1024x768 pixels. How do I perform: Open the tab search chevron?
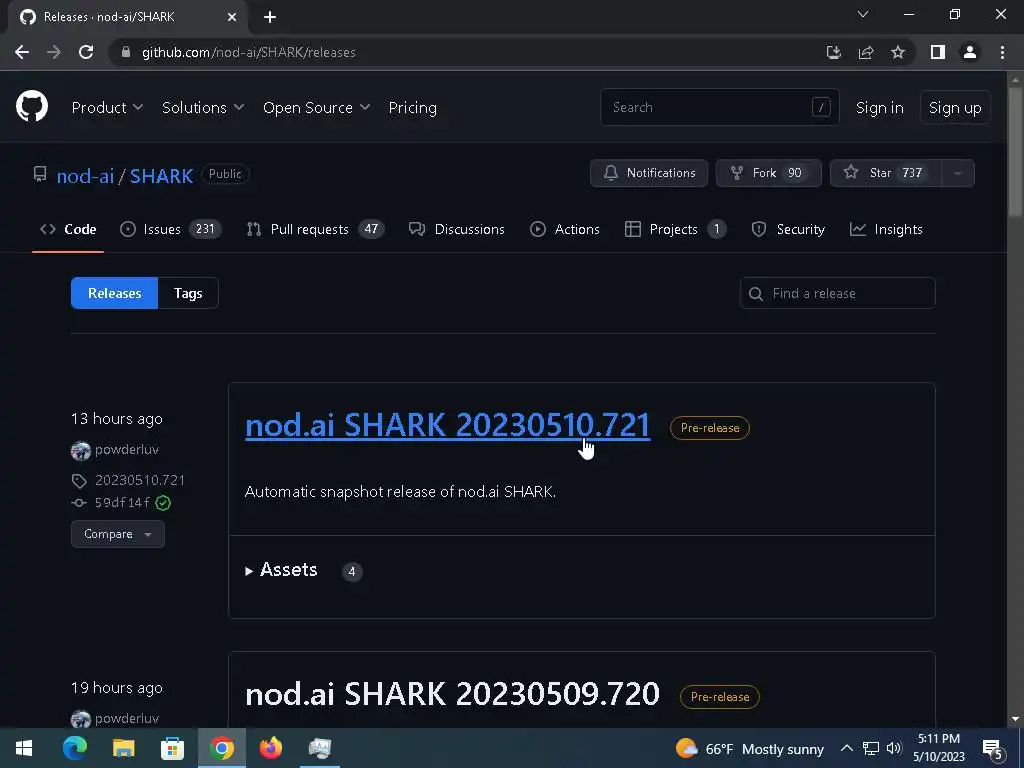[863, 14]
